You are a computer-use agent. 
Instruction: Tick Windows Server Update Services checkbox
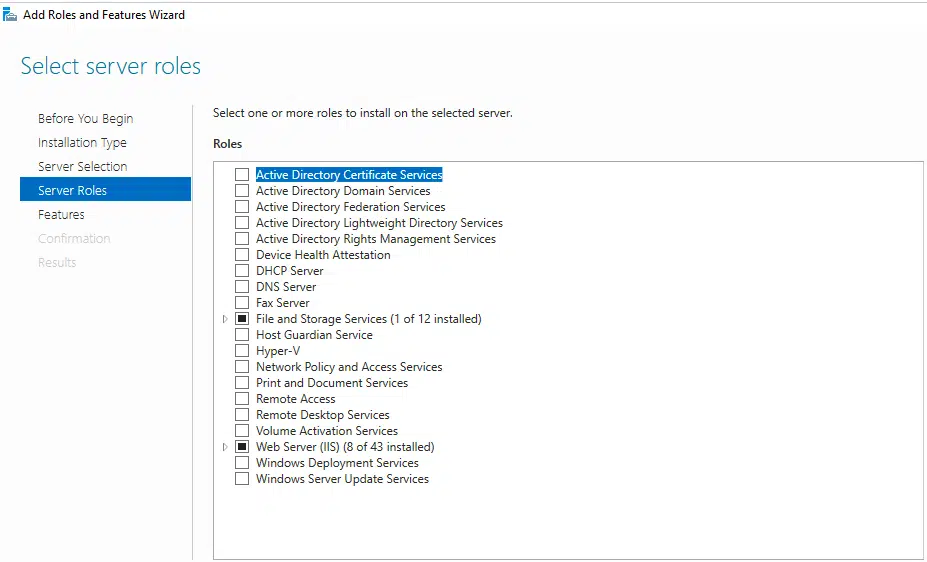click(x=242, y=479)
